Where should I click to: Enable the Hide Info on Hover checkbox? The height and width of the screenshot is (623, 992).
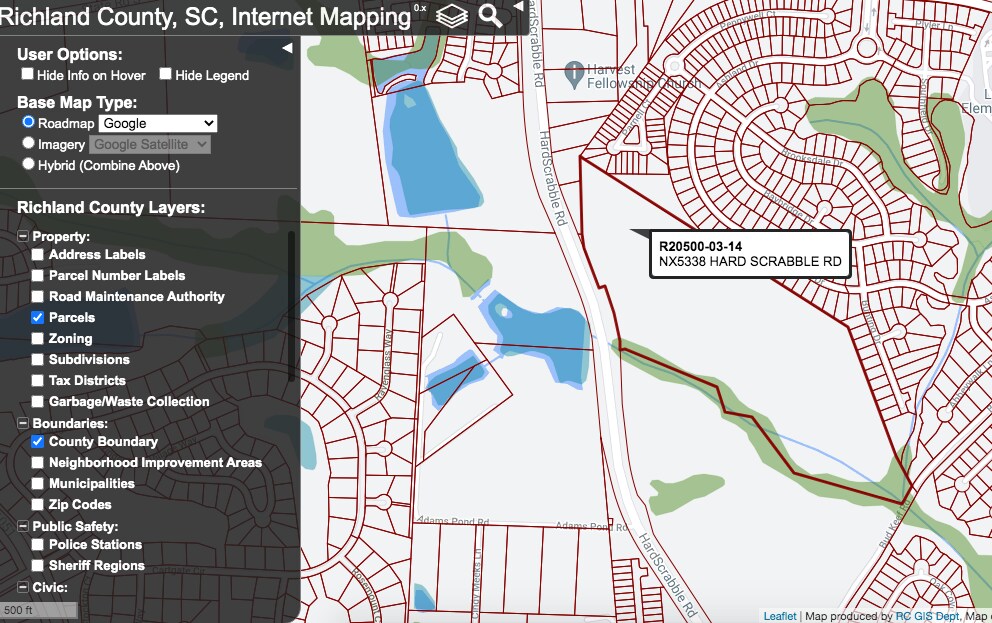[x=28, y=75]
